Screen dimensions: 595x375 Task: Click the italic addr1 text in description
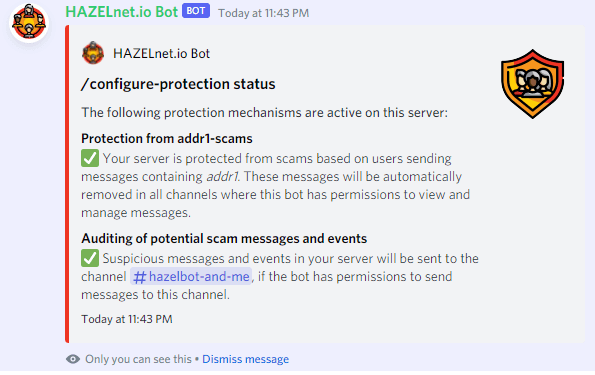click(223, 177)
